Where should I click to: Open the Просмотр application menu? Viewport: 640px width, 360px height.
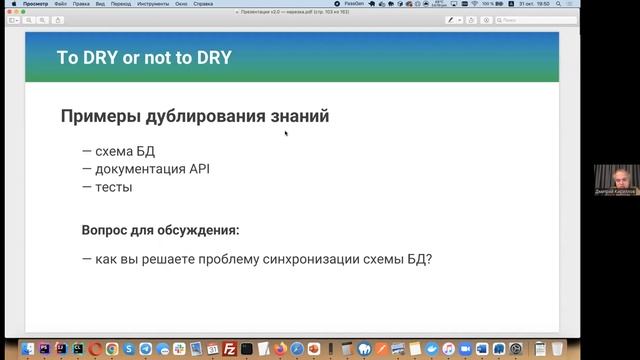click(x=36, y=4)
